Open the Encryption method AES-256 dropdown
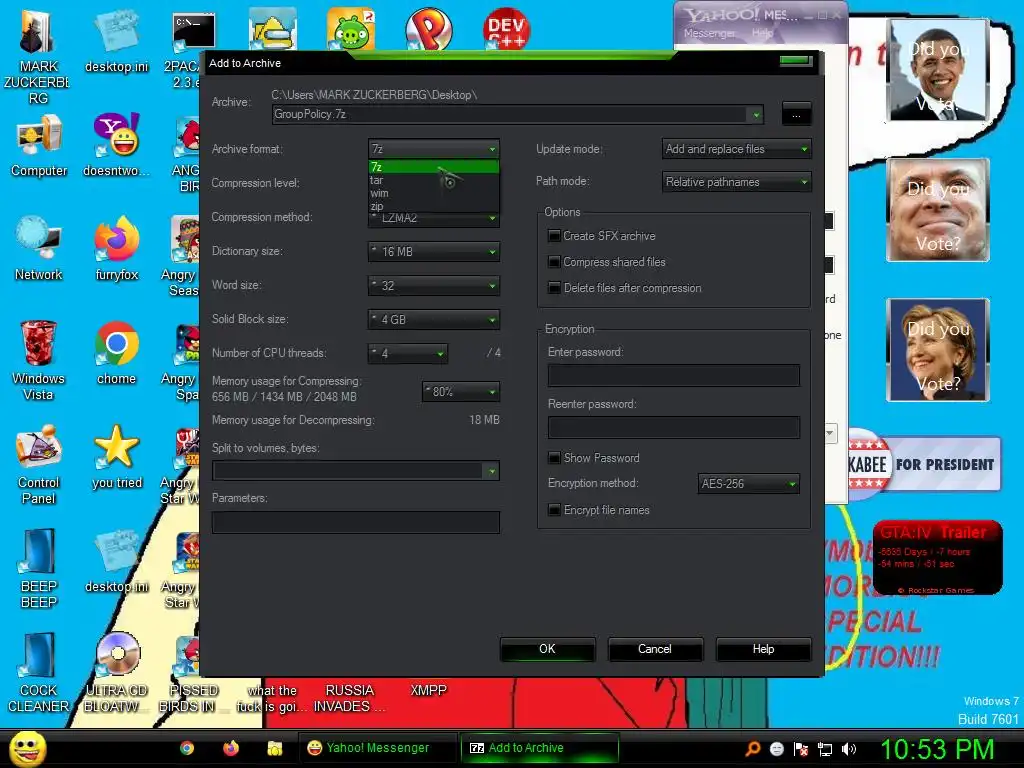The image size is (1024, 768). click(748, 484)
